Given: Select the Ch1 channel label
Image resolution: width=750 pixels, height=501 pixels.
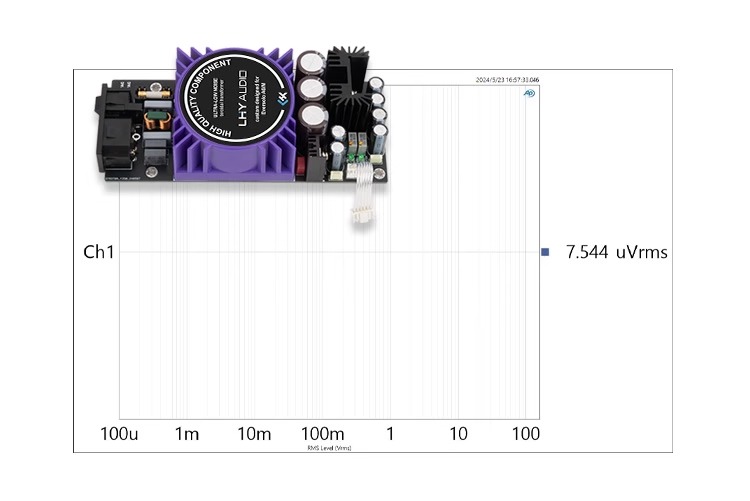Looking at the screenshot, I should 98,253.
